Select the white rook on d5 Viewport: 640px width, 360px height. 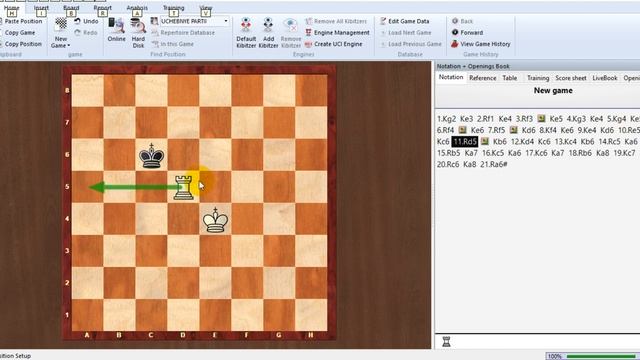pos(183,187)
